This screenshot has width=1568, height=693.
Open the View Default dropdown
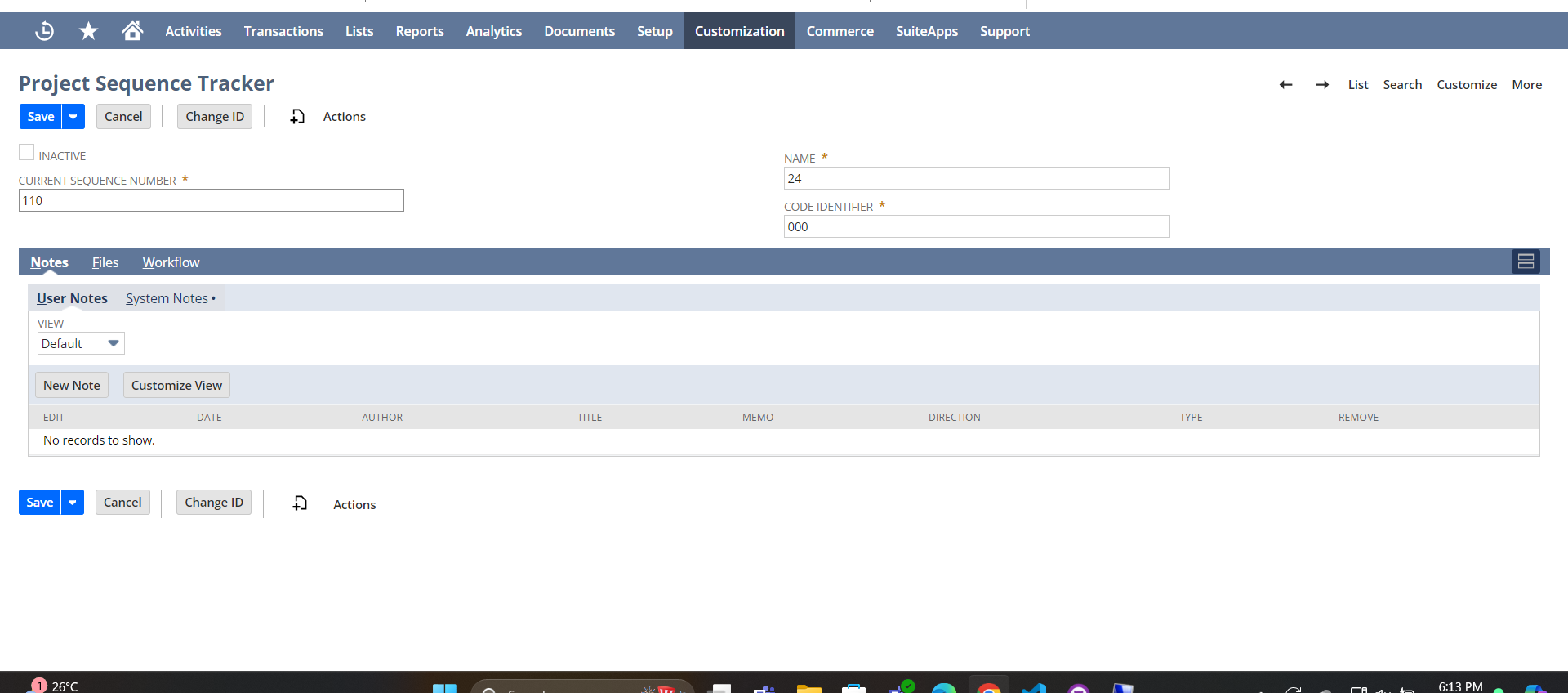81,344
